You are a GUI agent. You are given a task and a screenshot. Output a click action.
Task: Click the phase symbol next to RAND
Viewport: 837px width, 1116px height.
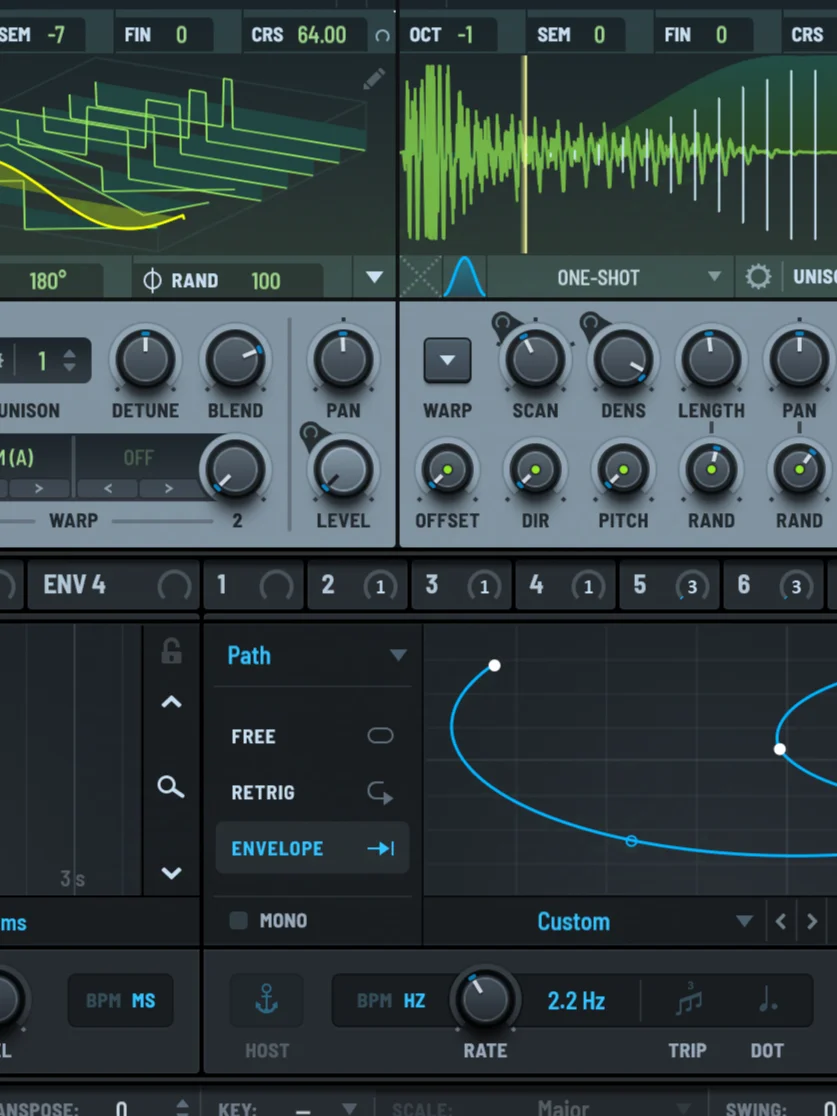(152, 280)
